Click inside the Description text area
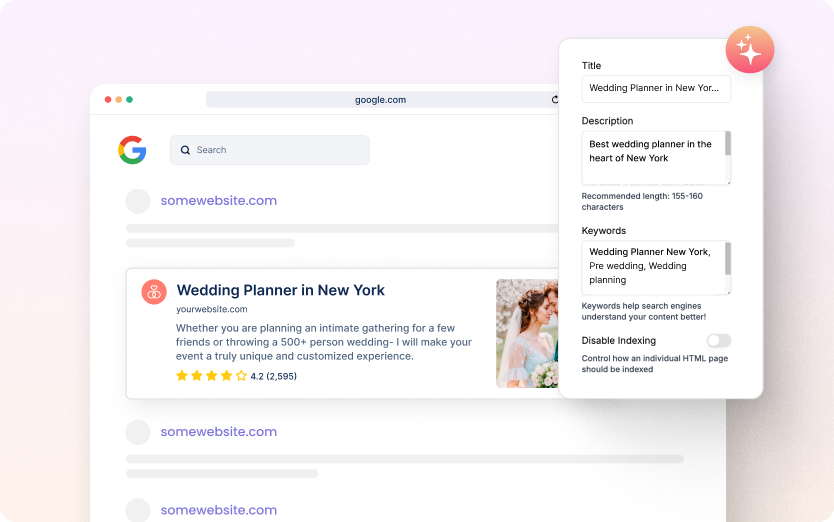This screenshot has width=834, height=522. point(652,157)
